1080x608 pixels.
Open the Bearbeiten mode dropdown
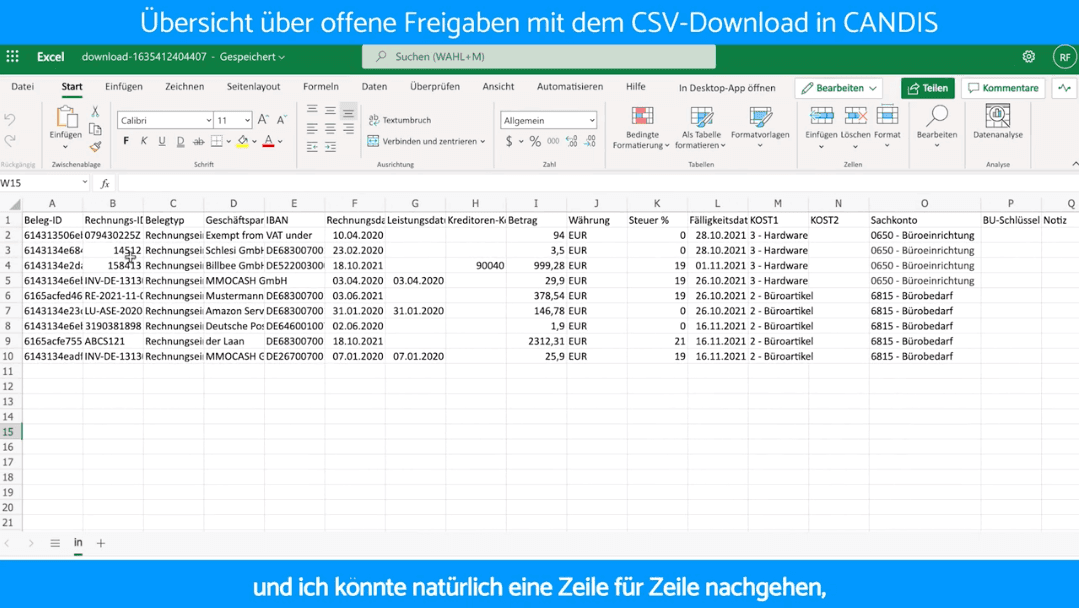pos(839,88)
